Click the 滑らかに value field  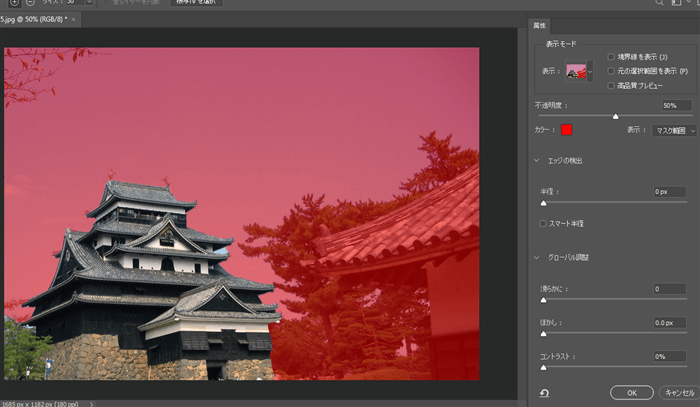coord(670,289)
